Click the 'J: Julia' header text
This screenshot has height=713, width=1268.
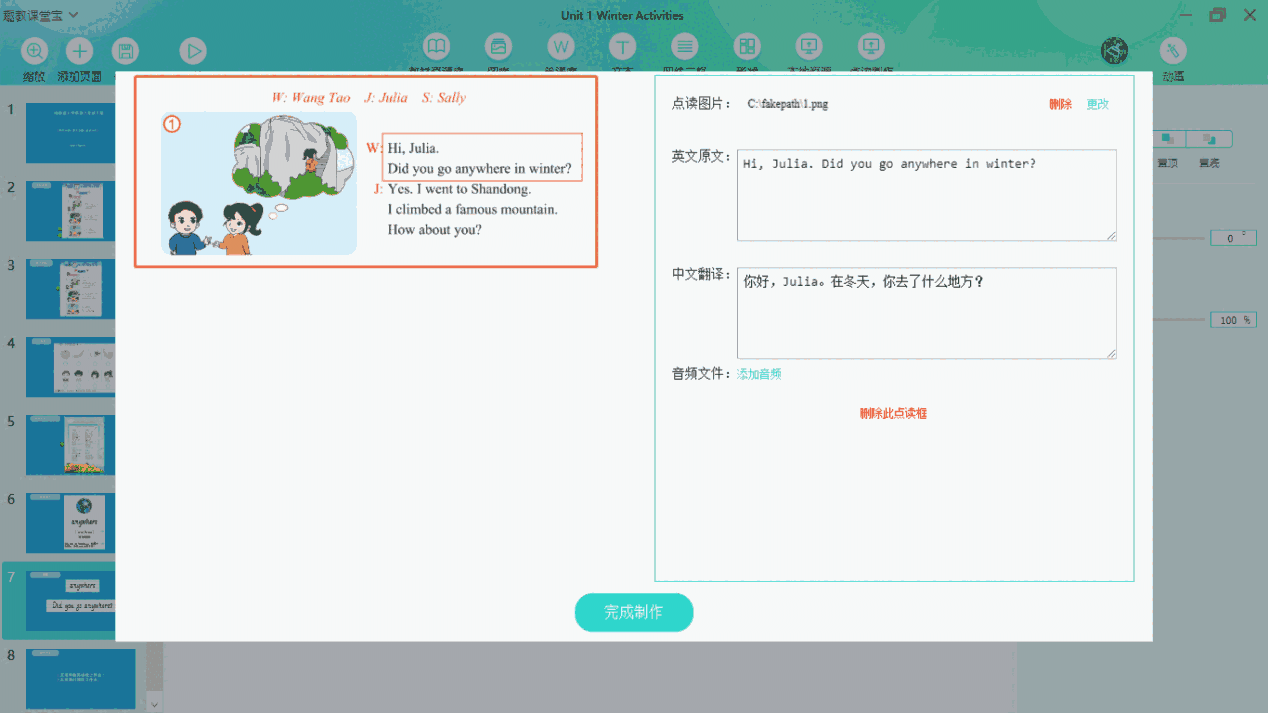coord(386,98)
